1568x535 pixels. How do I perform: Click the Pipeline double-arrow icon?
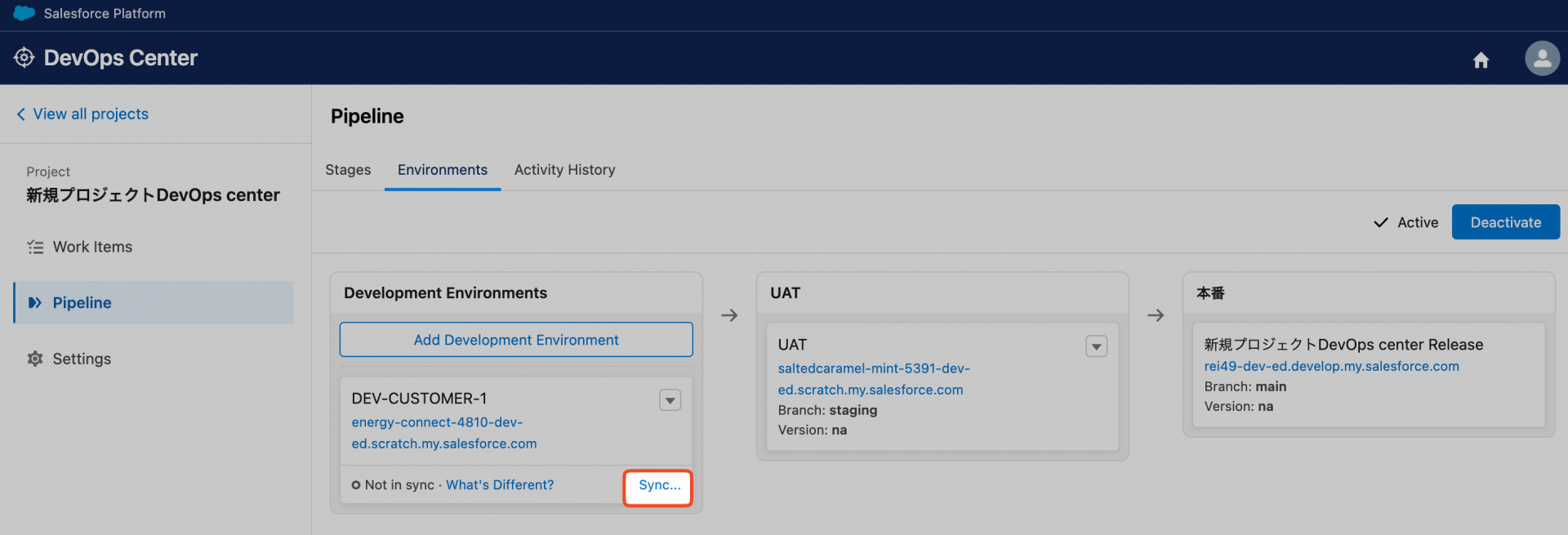(35, 303)
